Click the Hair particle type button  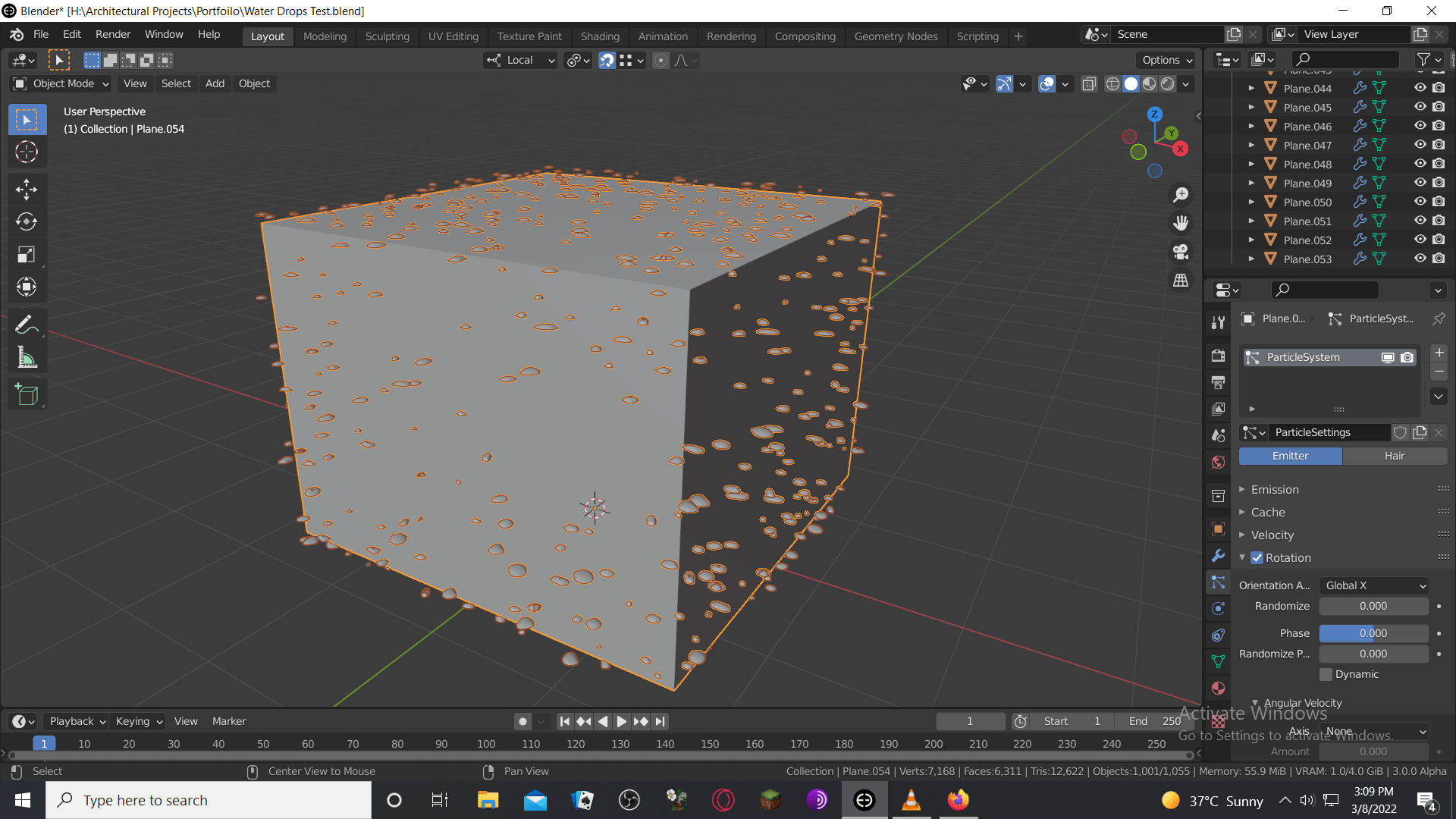[1394, 456]
